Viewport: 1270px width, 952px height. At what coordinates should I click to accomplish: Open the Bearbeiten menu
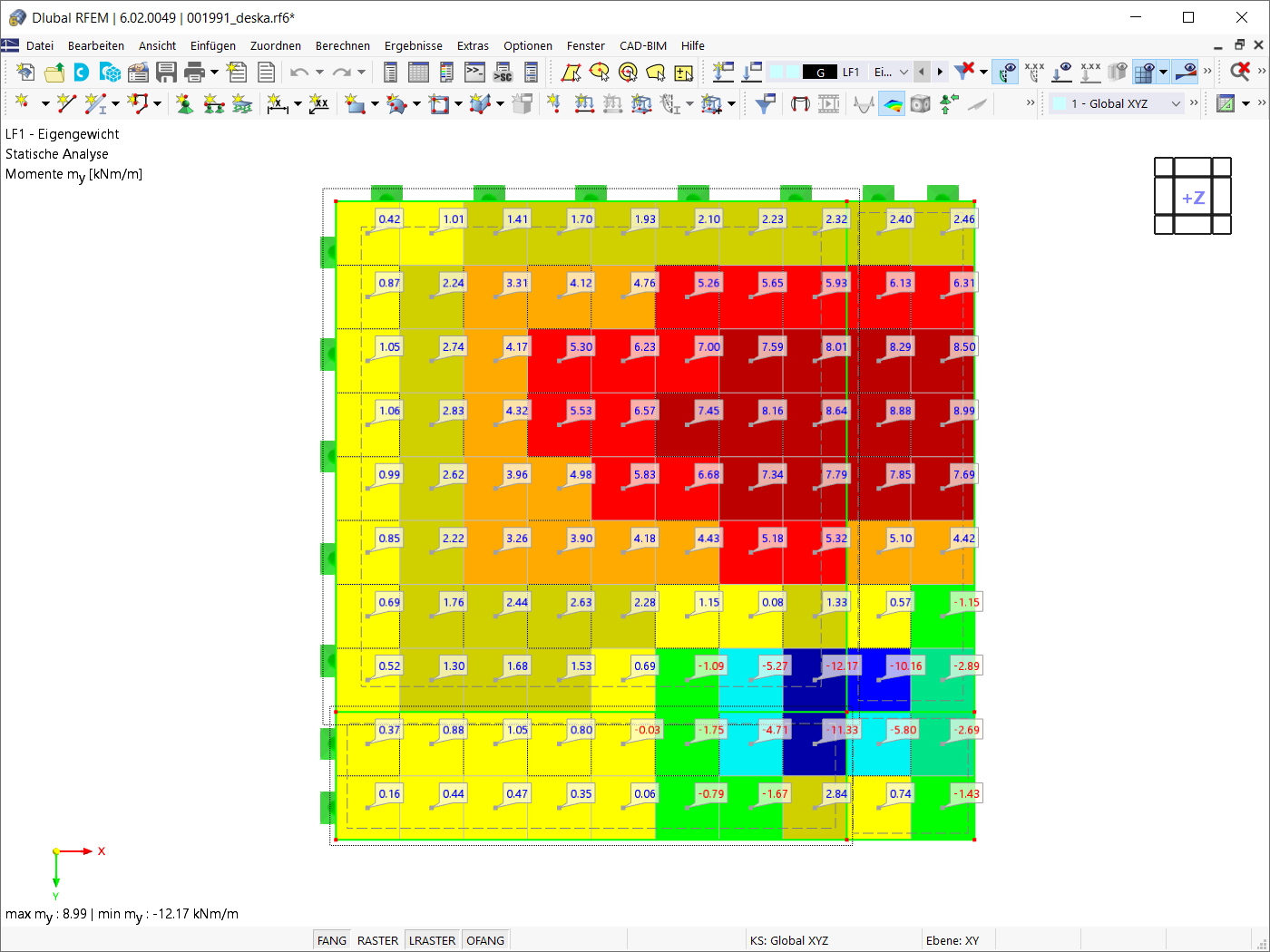point(96,45)
